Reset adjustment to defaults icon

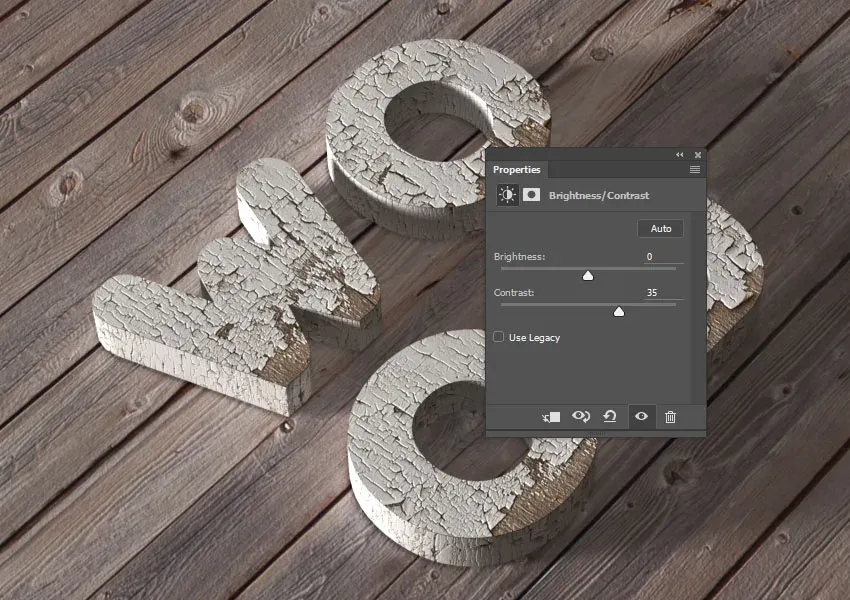610,416
